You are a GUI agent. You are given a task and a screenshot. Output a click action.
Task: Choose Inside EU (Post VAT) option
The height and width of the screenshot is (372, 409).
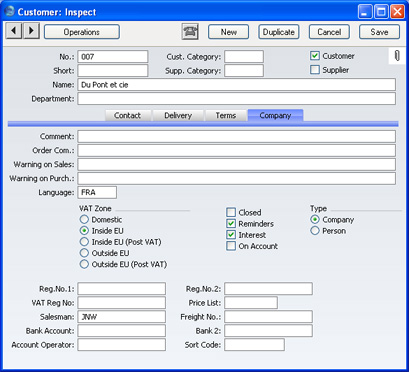tap(84, 242)
